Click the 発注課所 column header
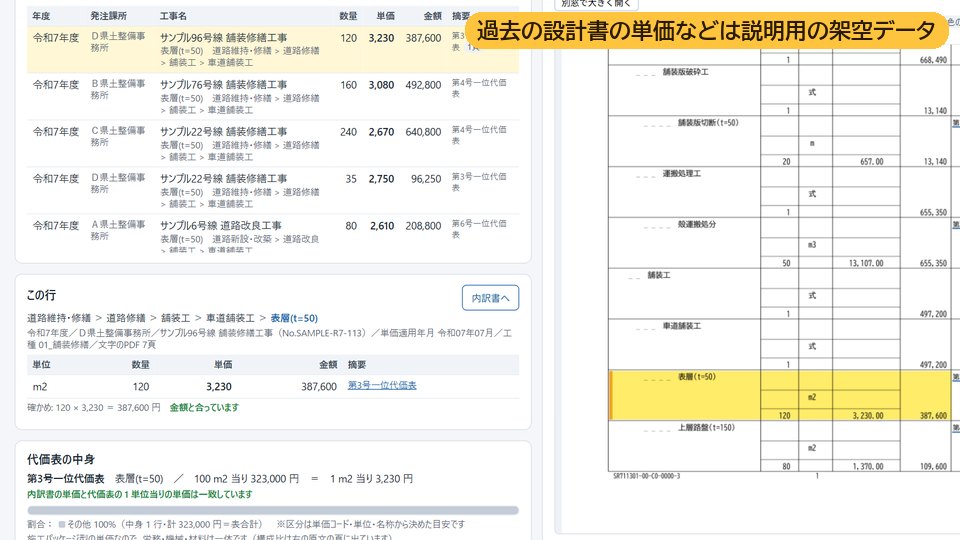Image resolution: width=960 pixels, height=540 pixels. click(108, 16)
